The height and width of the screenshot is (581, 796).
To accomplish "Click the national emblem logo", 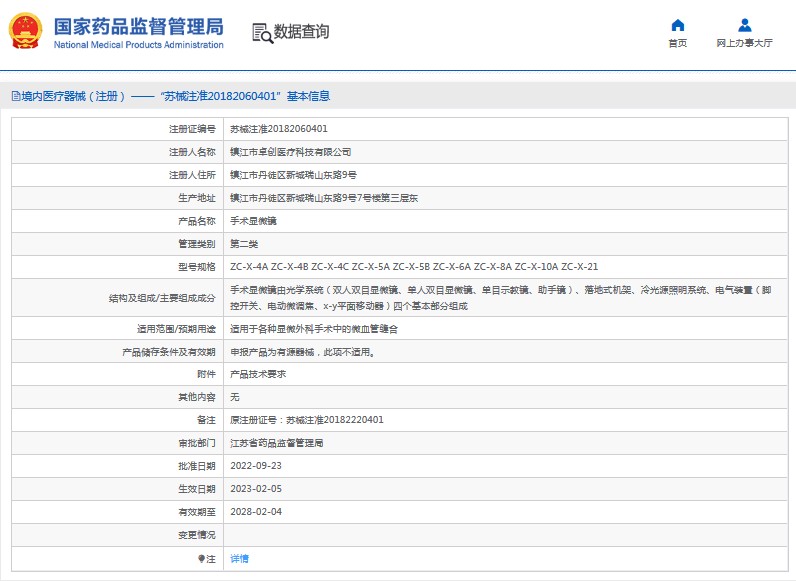I will point(26,32).
